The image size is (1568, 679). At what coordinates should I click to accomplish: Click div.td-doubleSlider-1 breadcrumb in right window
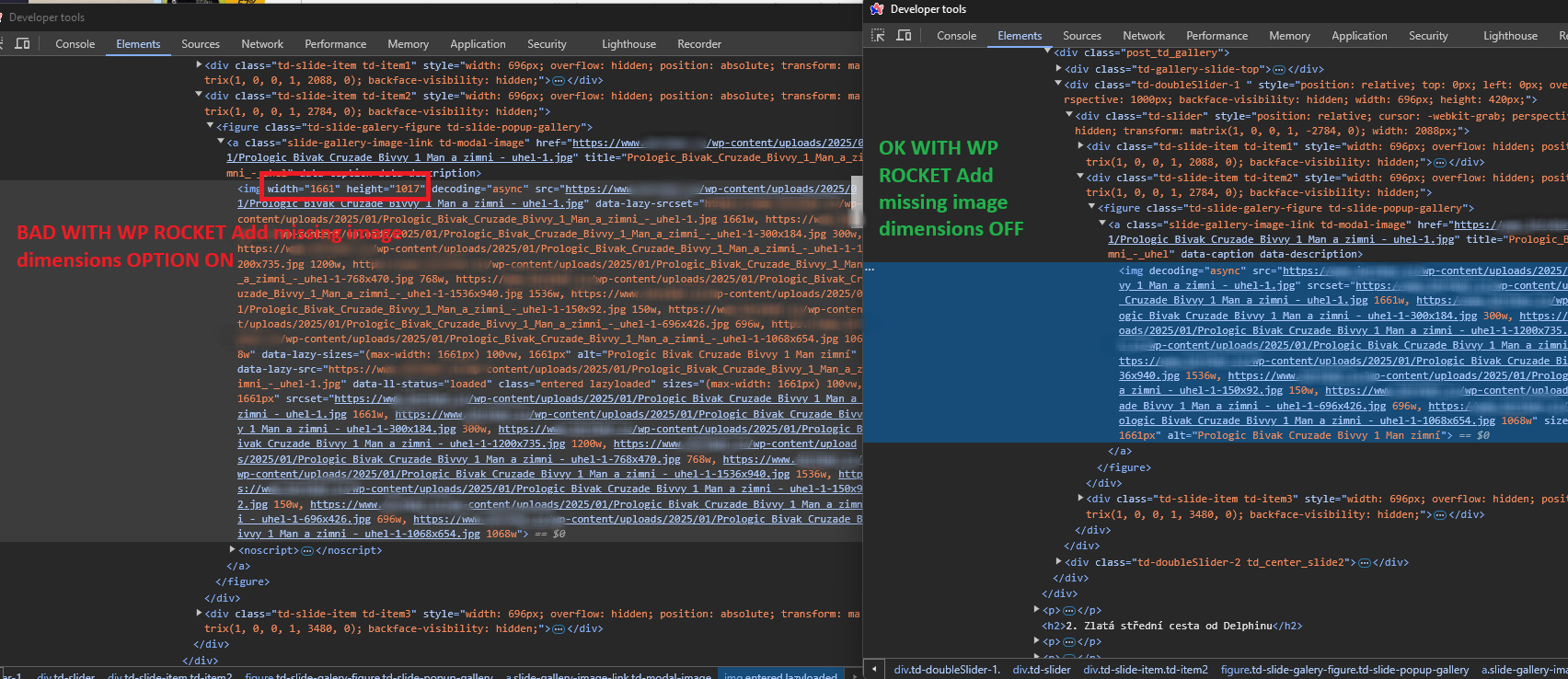(947, 670)
